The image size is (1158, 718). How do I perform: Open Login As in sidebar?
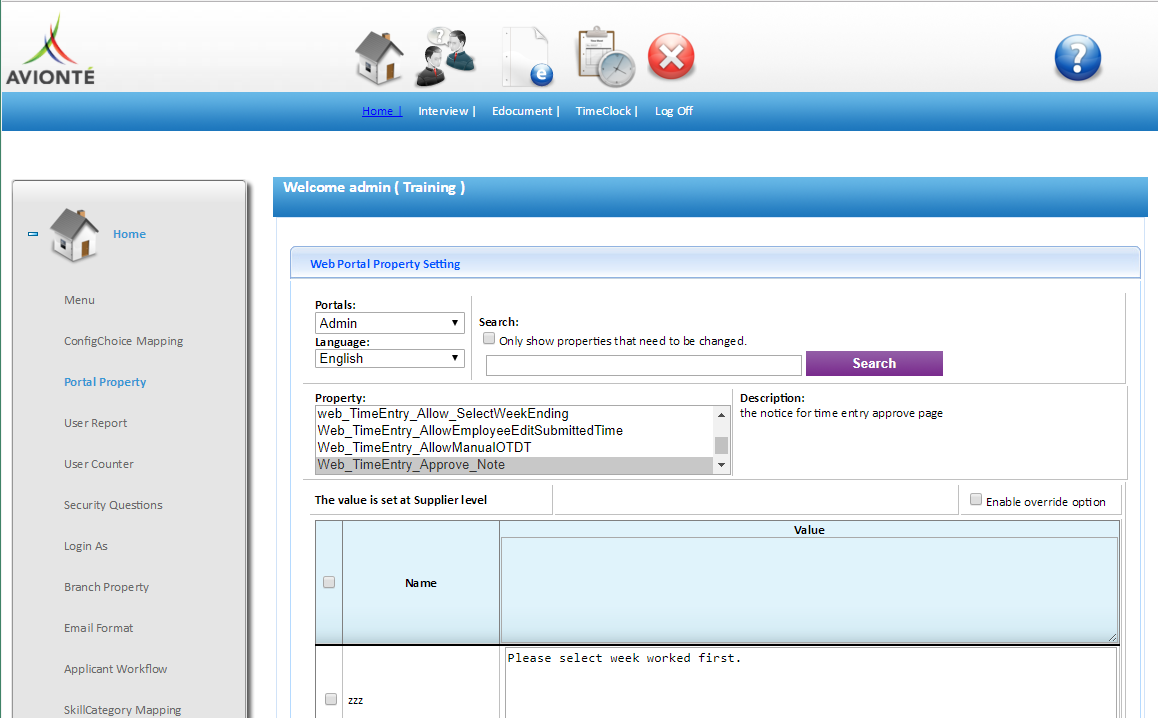pyautogui.click(x=86, y=546)
